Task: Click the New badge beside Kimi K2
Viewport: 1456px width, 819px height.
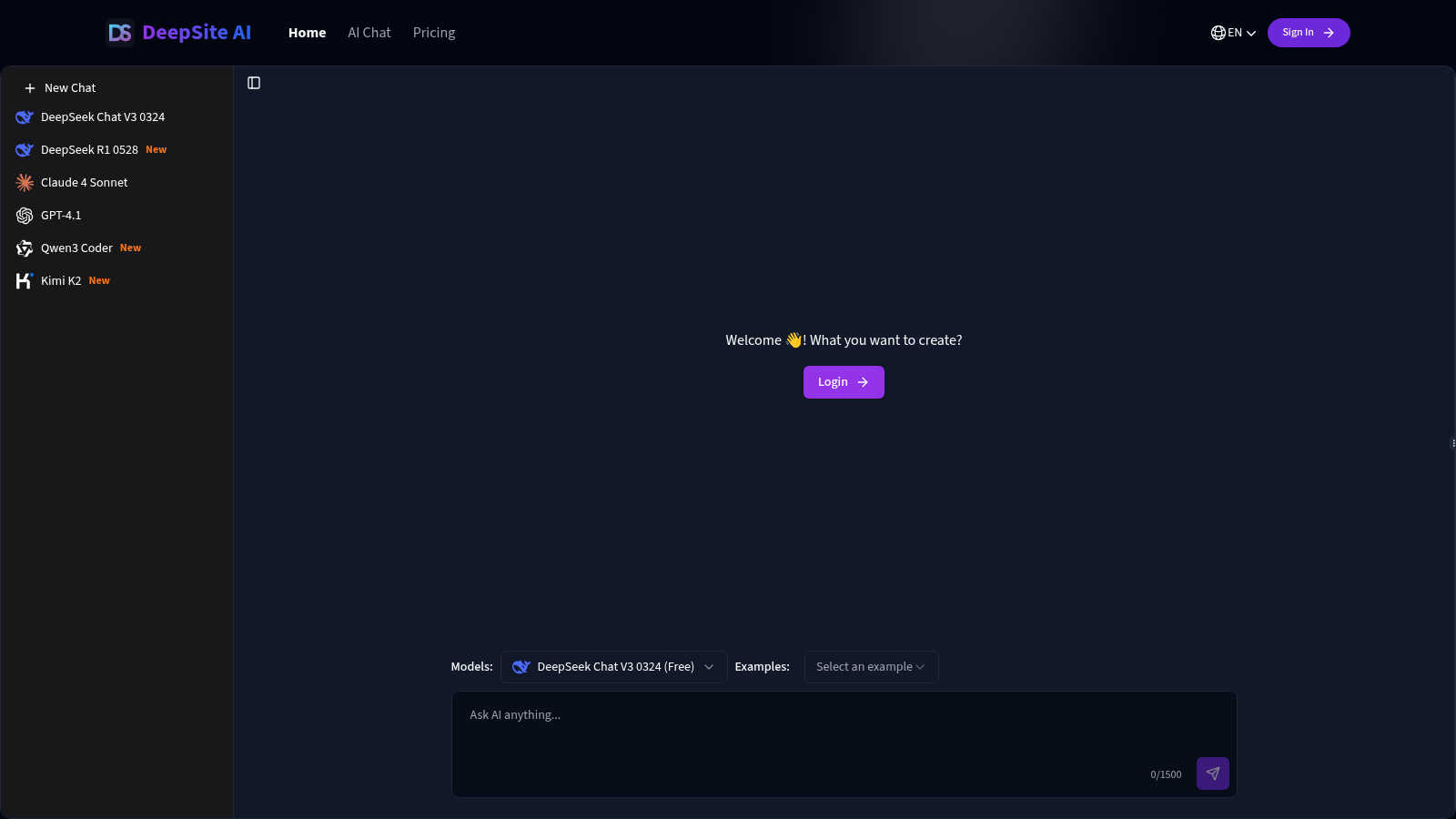Action: coord(99,281)
